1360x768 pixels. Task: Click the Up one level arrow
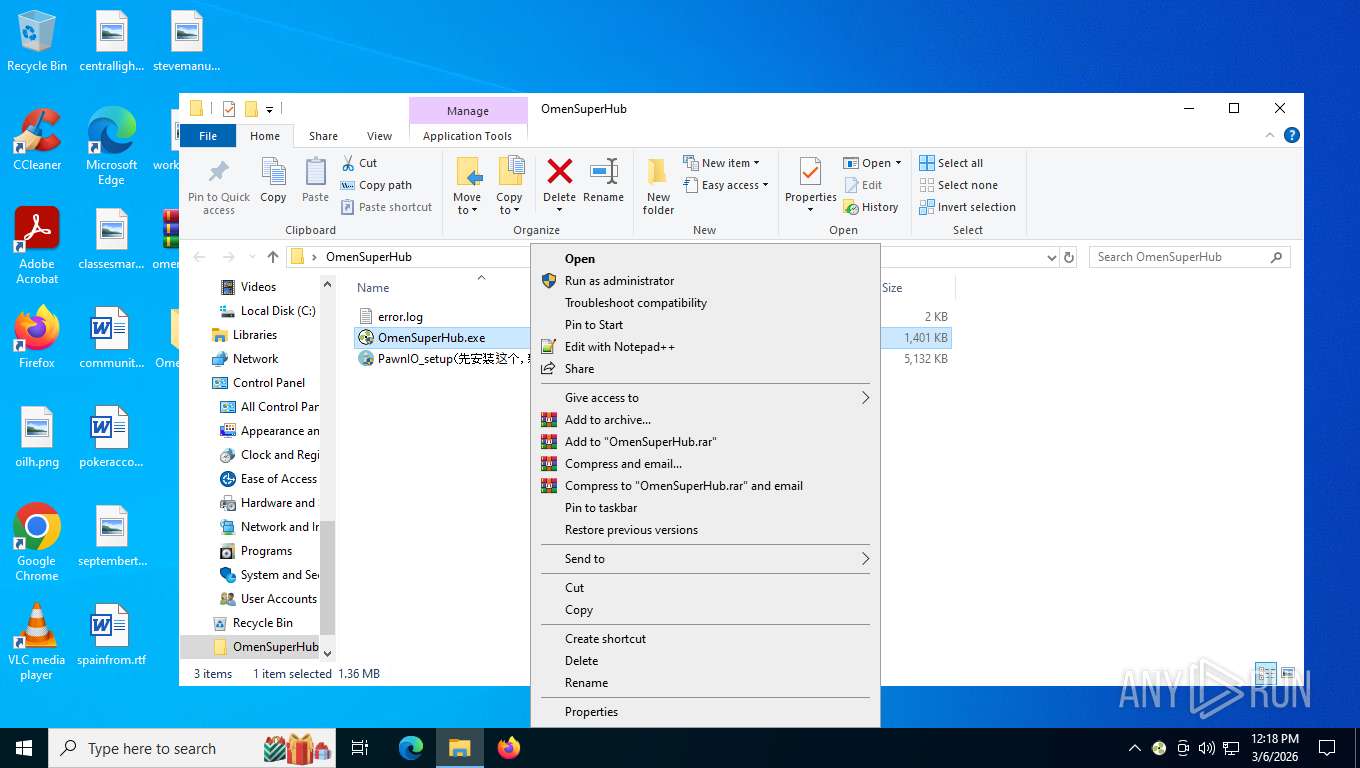click(x=272, y=257)
